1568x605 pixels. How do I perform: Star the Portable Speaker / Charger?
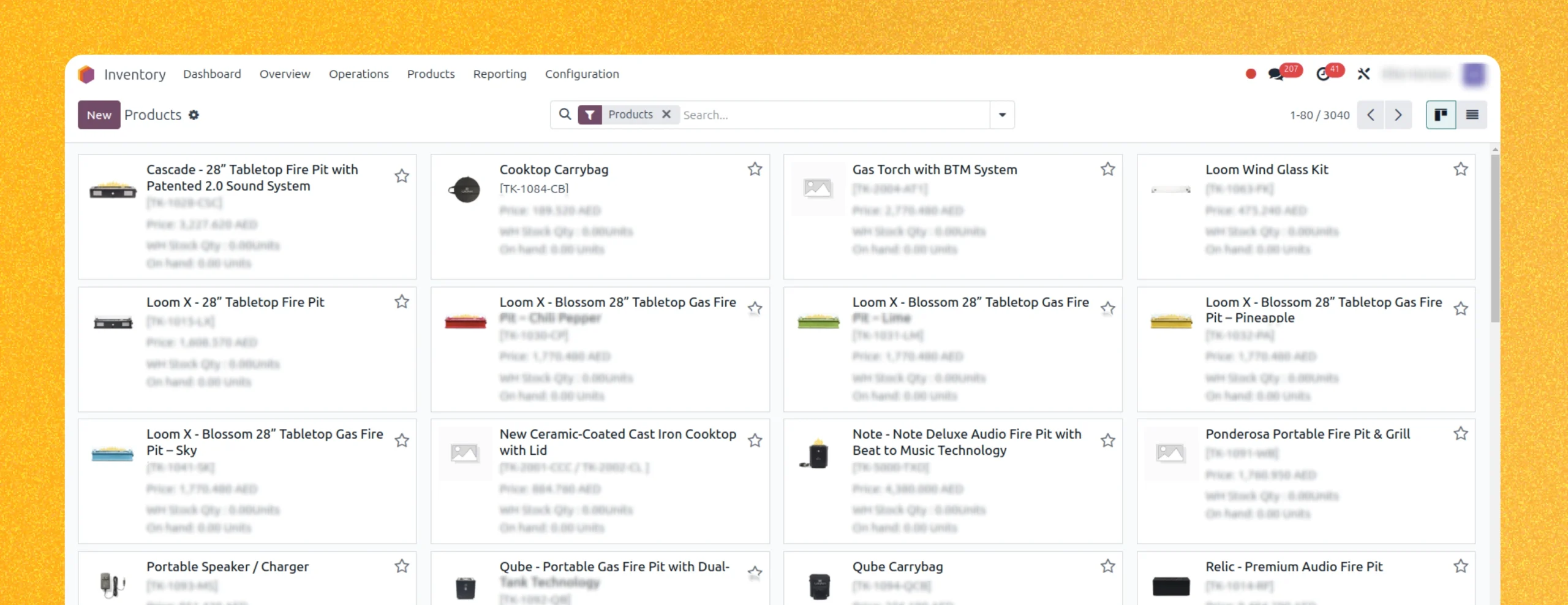pos(402,566)
